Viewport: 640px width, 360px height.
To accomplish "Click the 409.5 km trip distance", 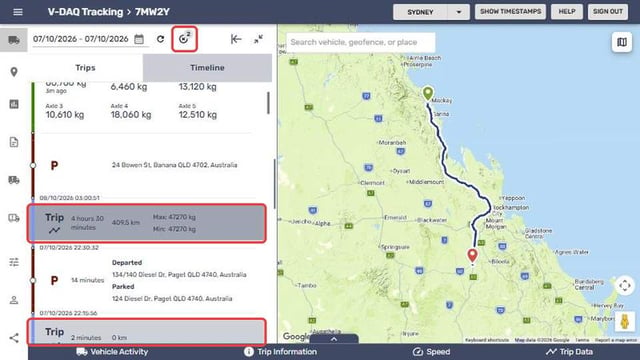I will [126, 222].
